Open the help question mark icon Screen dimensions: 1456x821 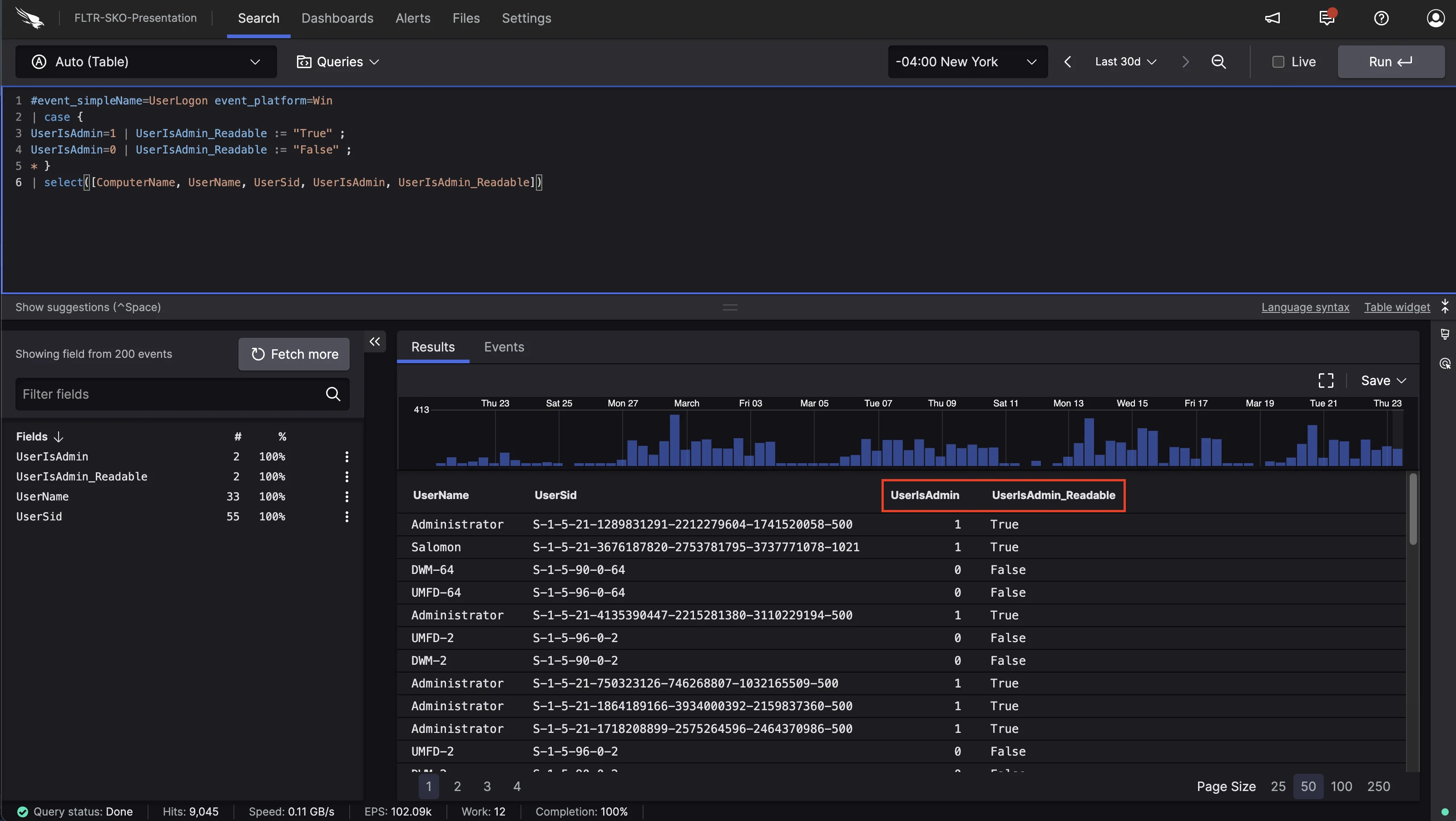(1381, 18)
